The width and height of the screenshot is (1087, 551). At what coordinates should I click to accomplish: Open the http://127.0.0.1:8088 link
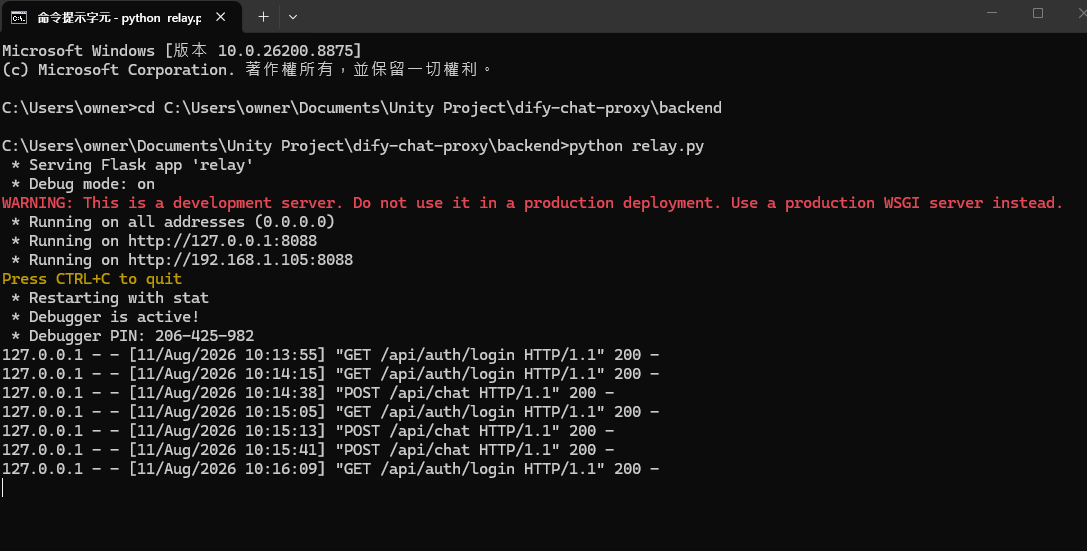point(223,241)
